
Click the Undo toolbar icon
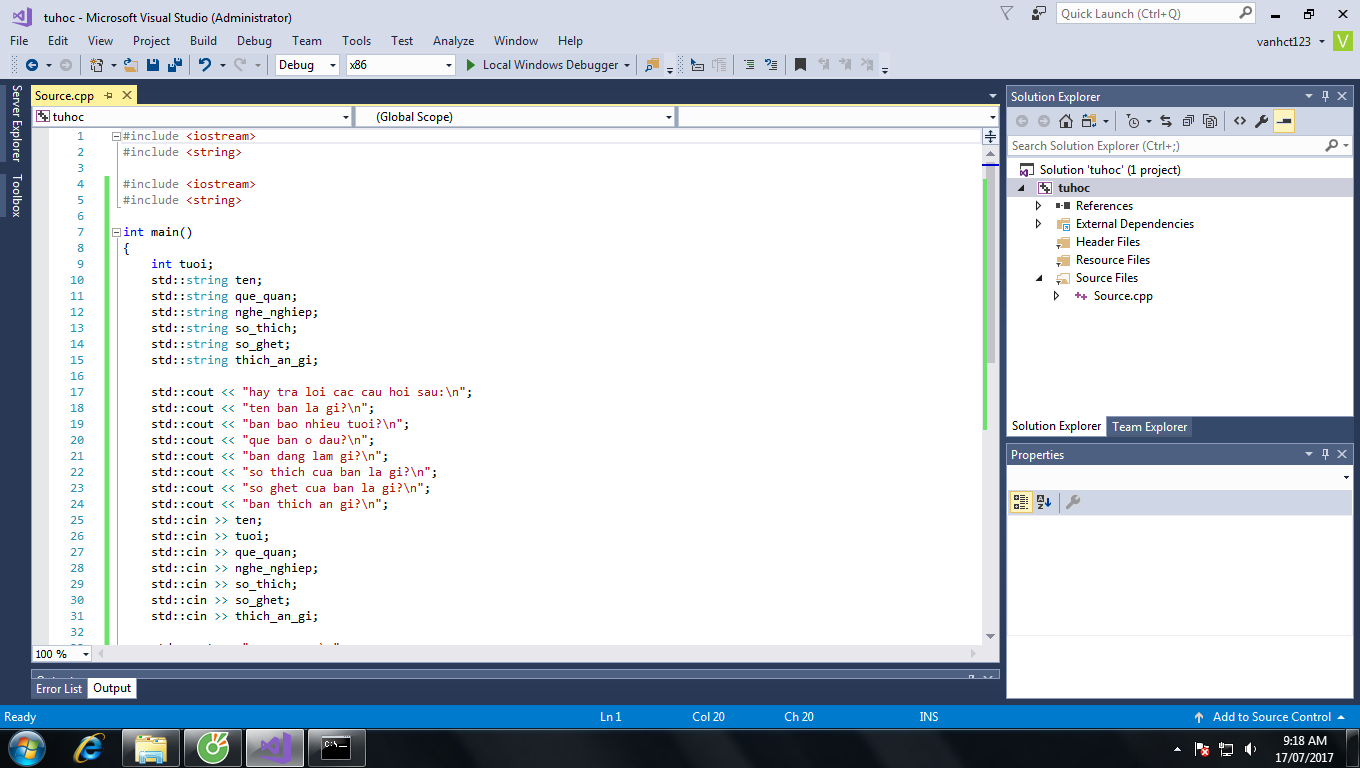coord(205,65)
